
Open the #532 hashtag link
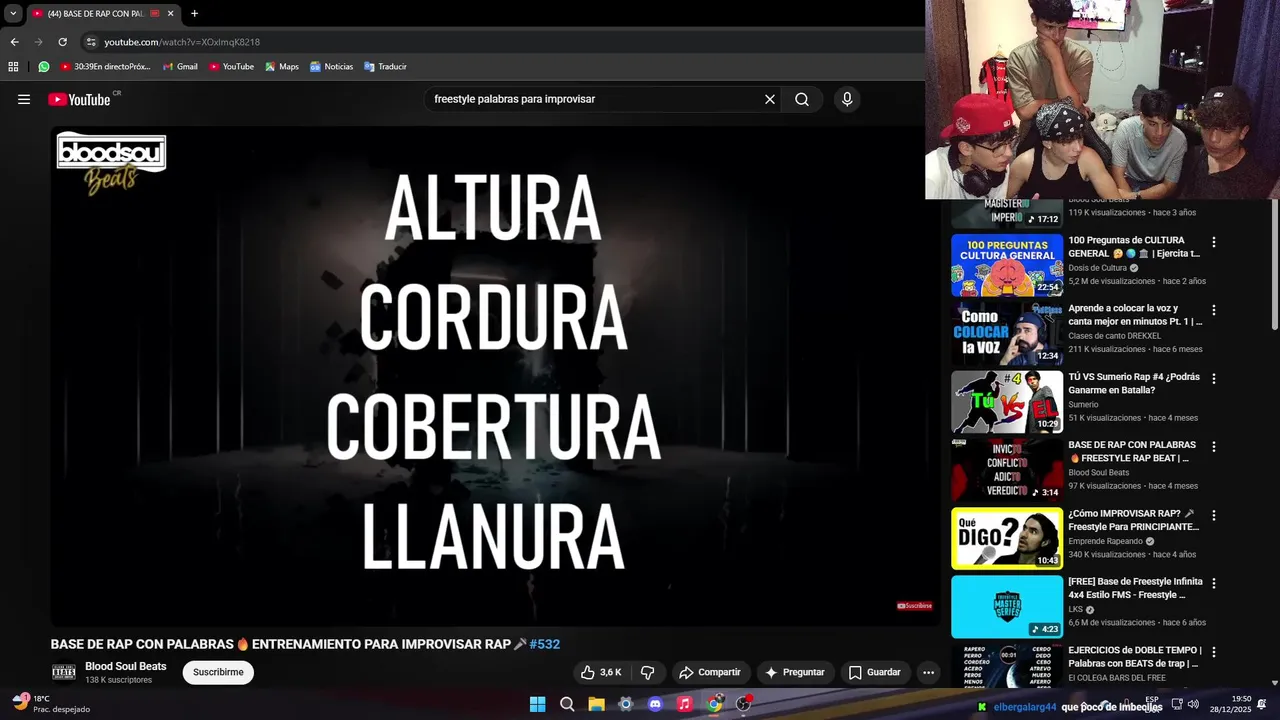tap(545, 644)
